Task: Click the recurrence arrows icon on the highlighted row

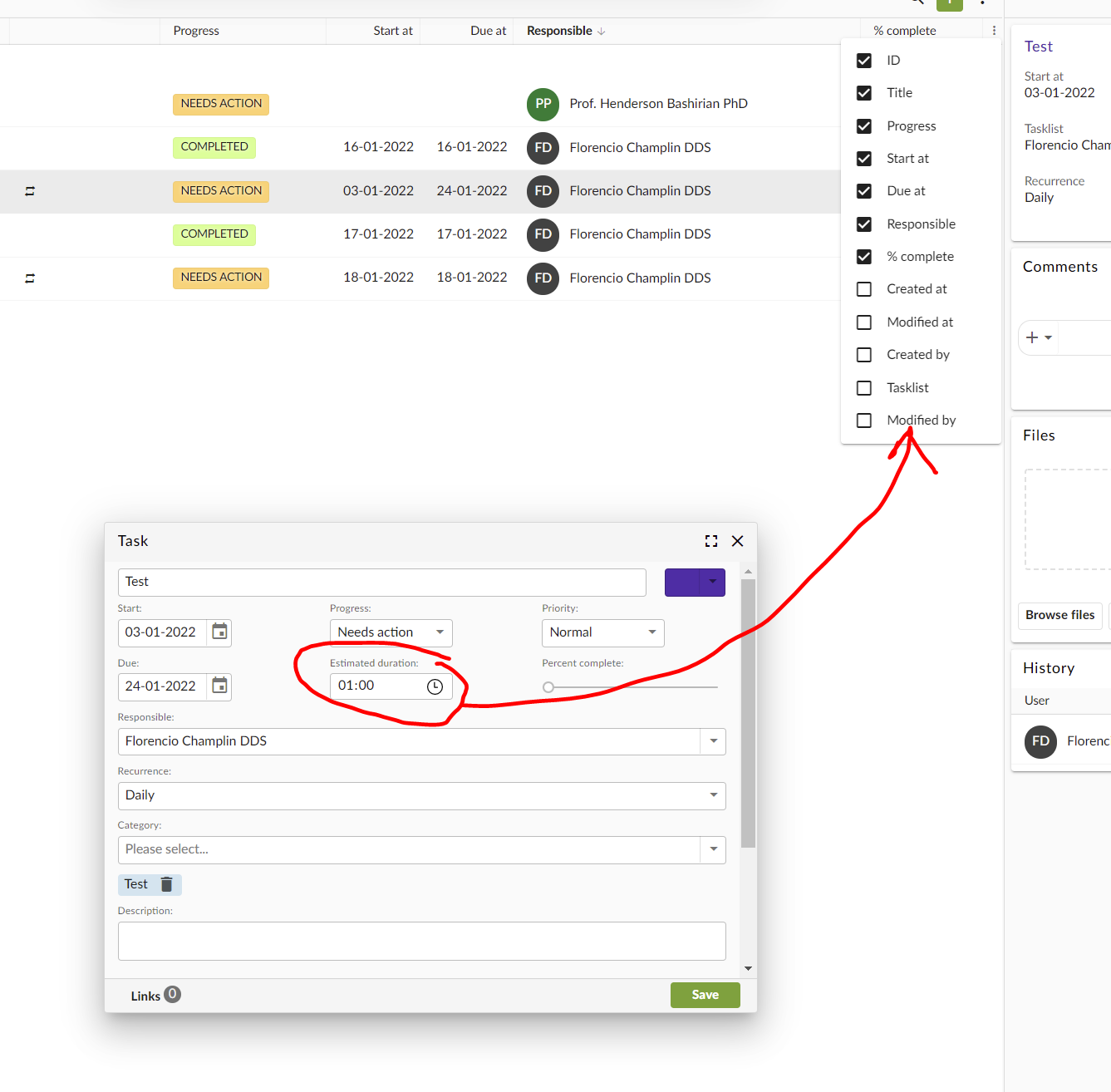Action: point(30,191)
